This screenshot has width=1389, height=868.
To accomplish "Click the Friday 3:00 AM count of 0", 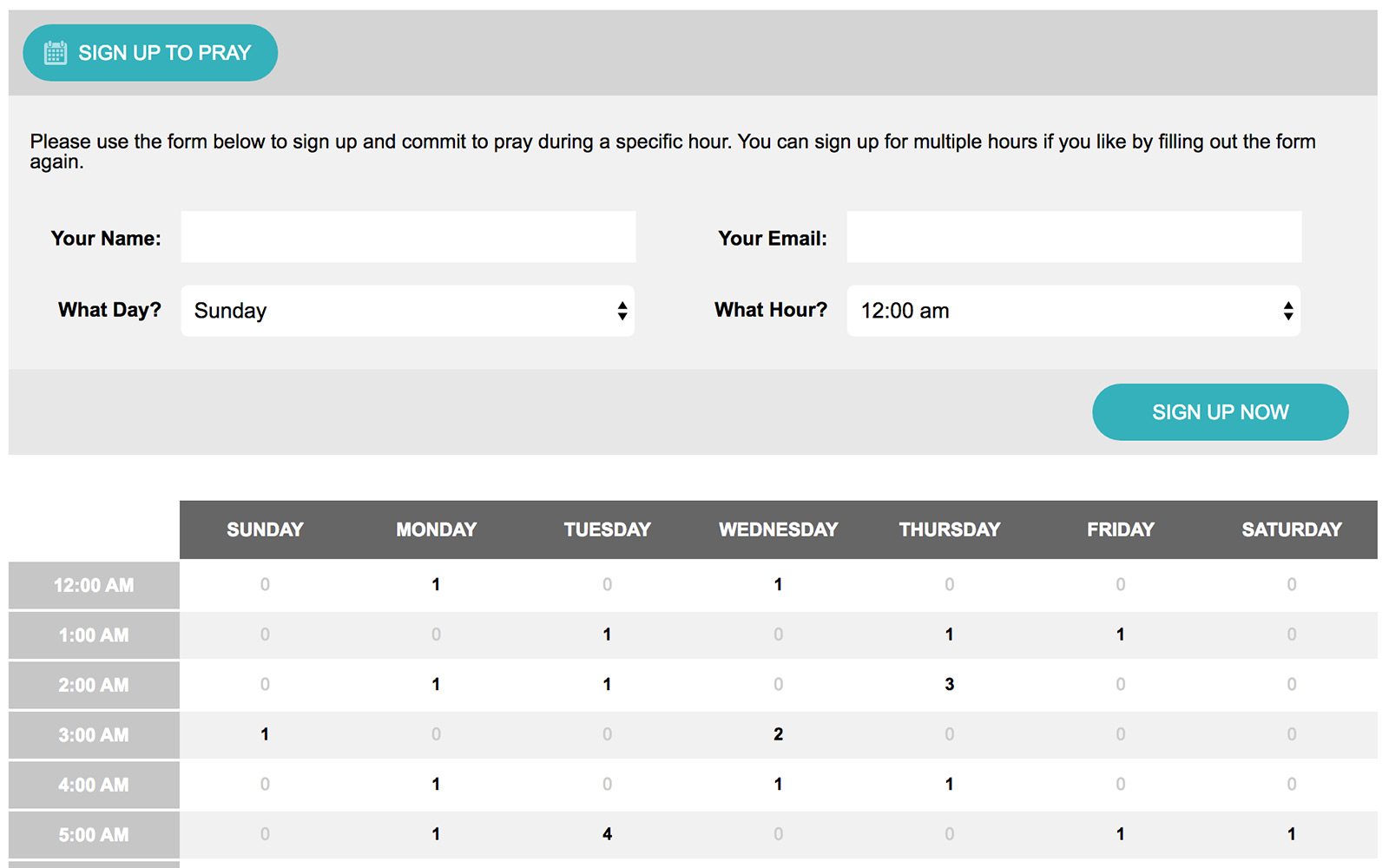I will (x=1120, y=734).
